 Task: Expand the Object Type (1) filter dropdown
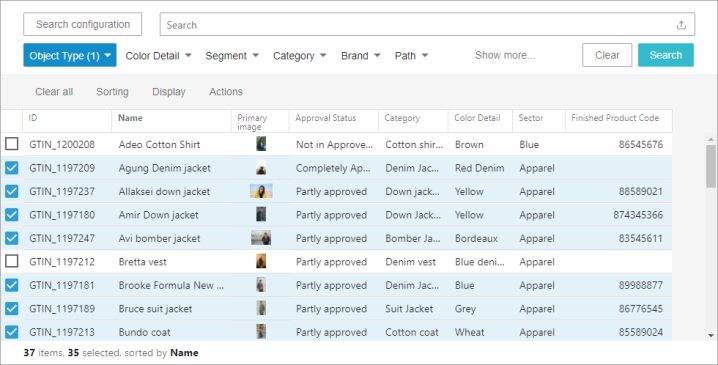coord(70,55)
